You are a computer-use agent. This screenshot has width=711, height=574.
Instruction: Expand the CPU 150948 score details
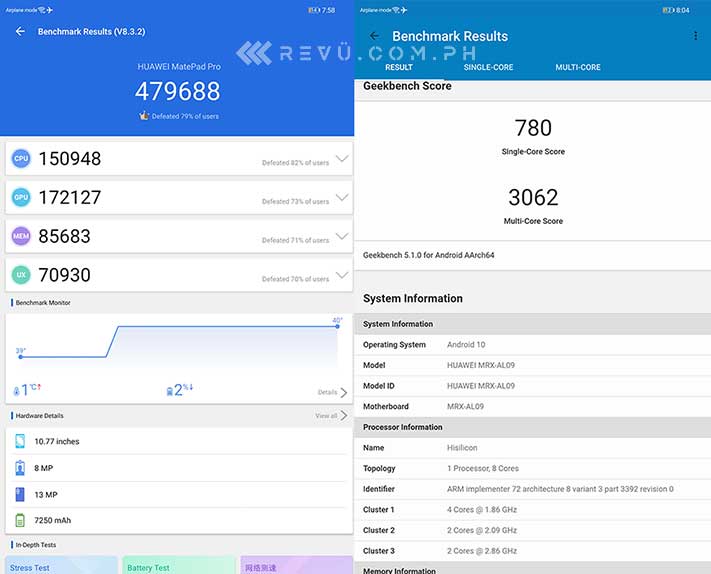click(342, 158)
